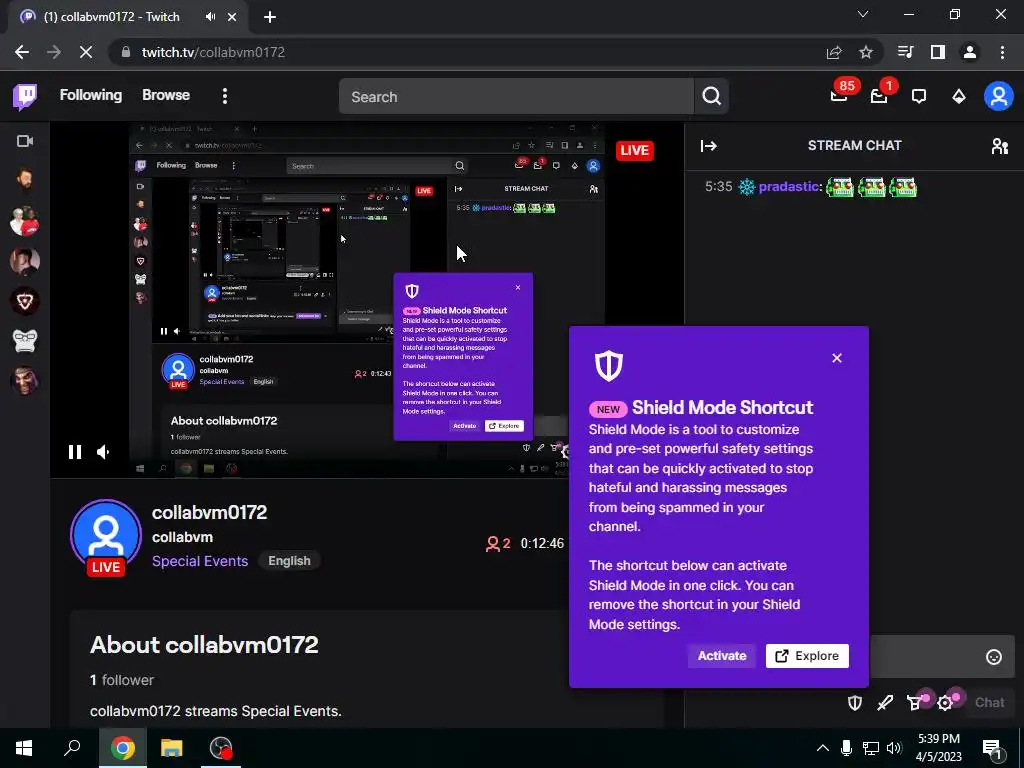Screen dimensions: 1024x768
Task: Share this page via browser icon
Action: tap(834, 52)
